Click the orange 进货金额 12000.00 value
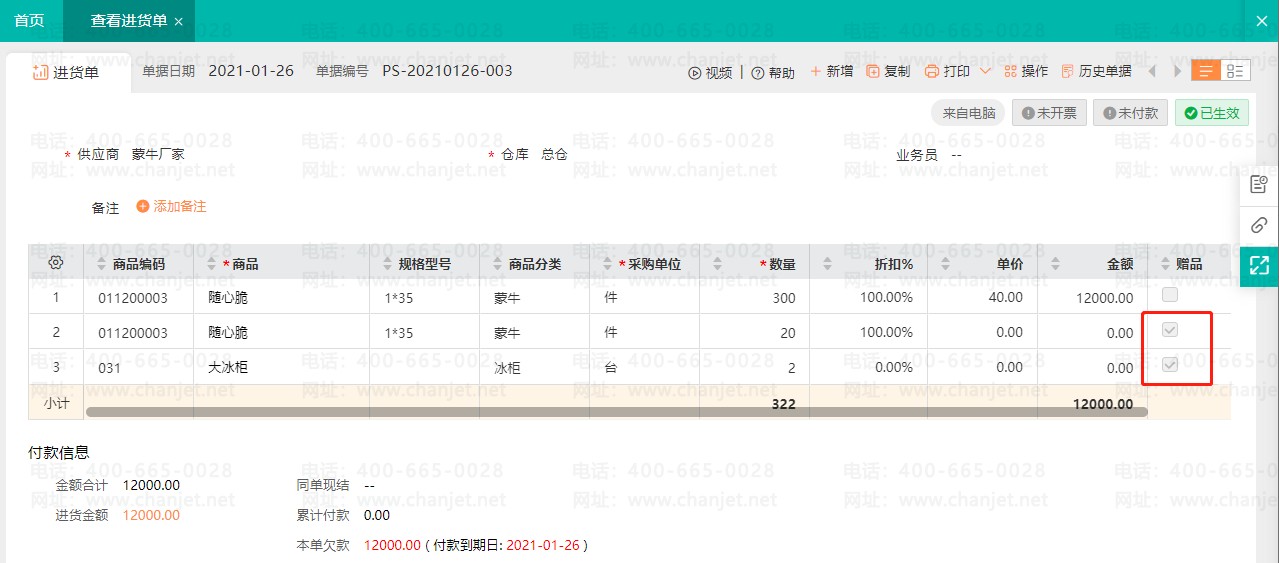 click(x=151, y=515)
